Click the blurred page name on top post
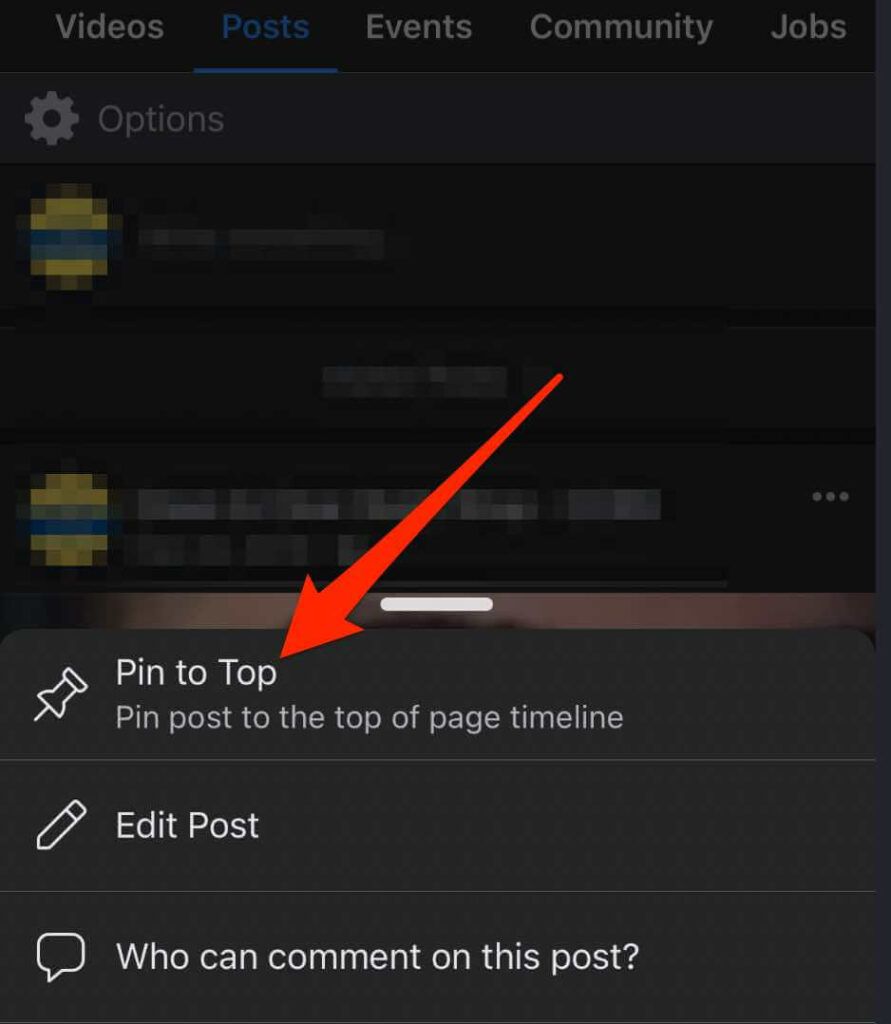This screenshot has height=1024, width=891. 260,244
